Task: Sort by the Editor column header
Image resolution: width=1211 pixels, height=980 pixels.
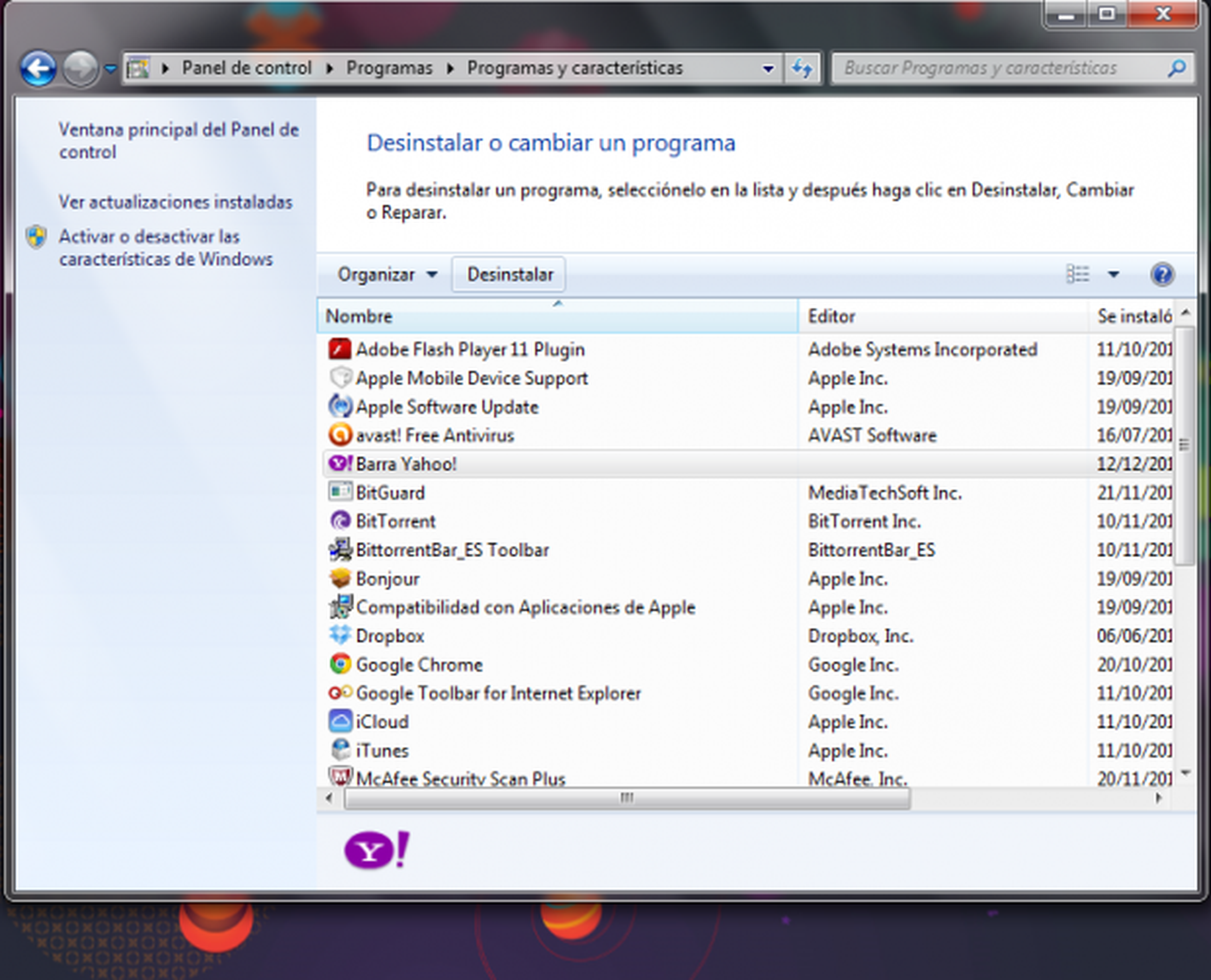Action: pyautogui.click(x=943, y=316)
